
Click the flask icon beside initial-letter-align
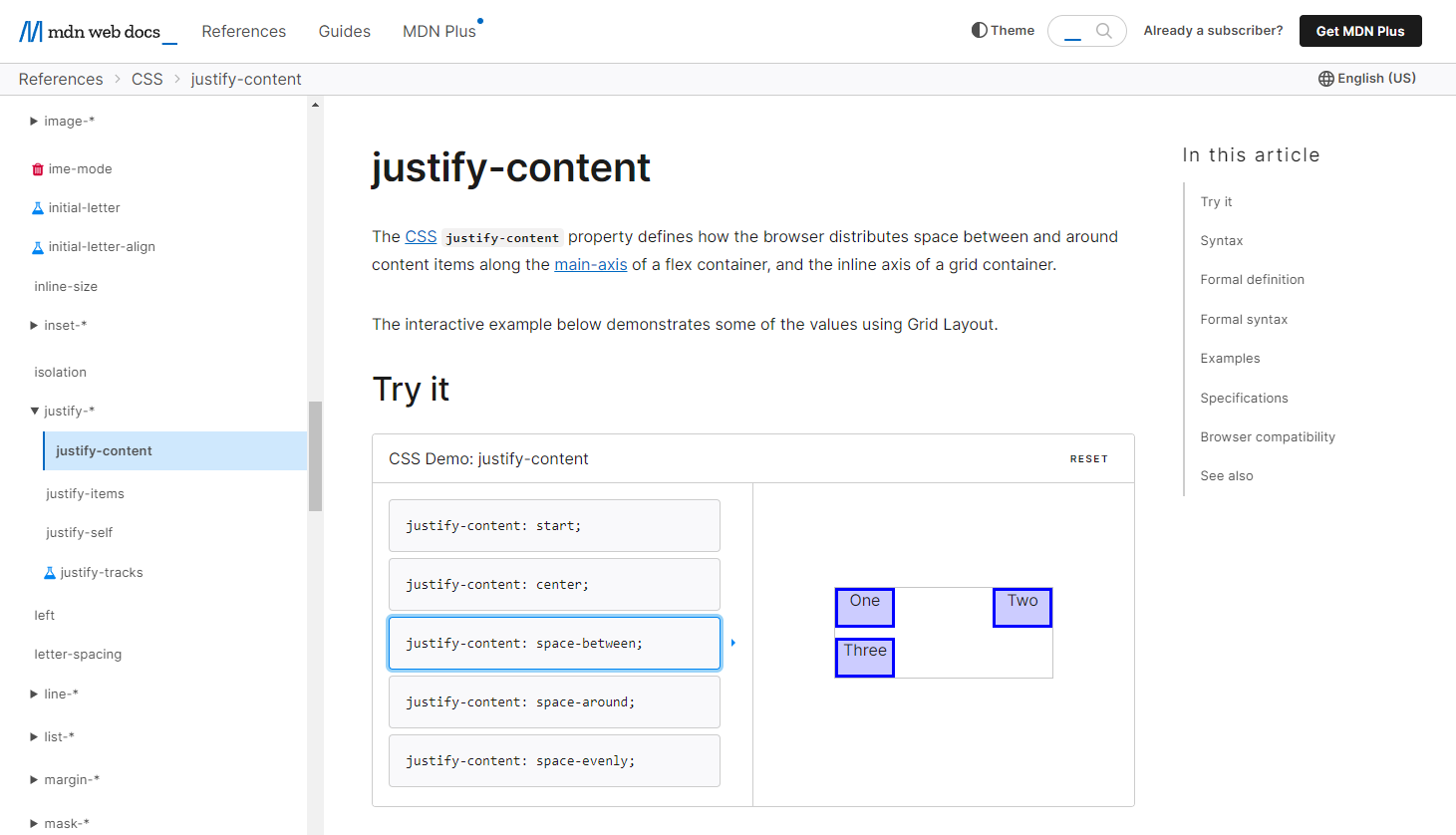pyautogui.click(x=37, y=246)
